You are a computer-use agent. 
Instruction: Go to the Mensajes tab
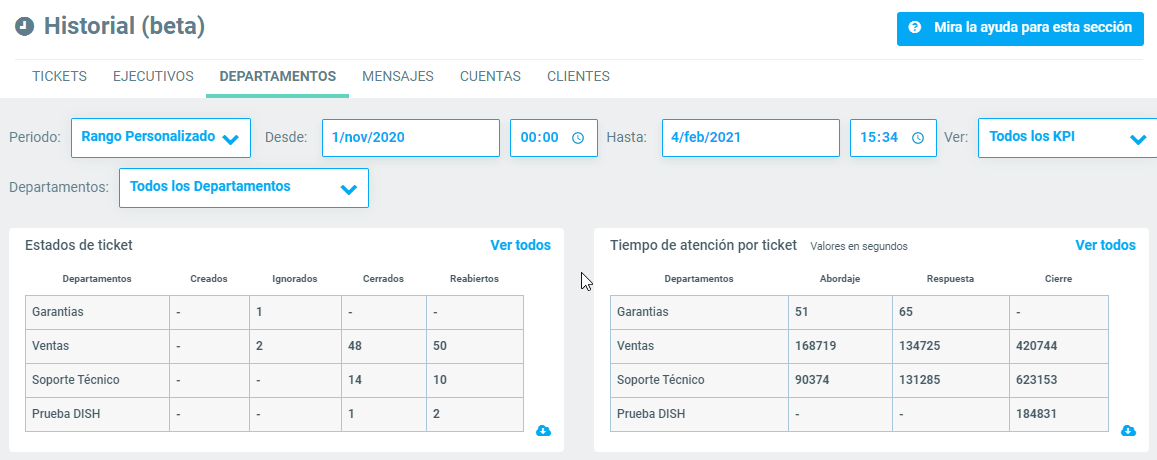[398, 76]
